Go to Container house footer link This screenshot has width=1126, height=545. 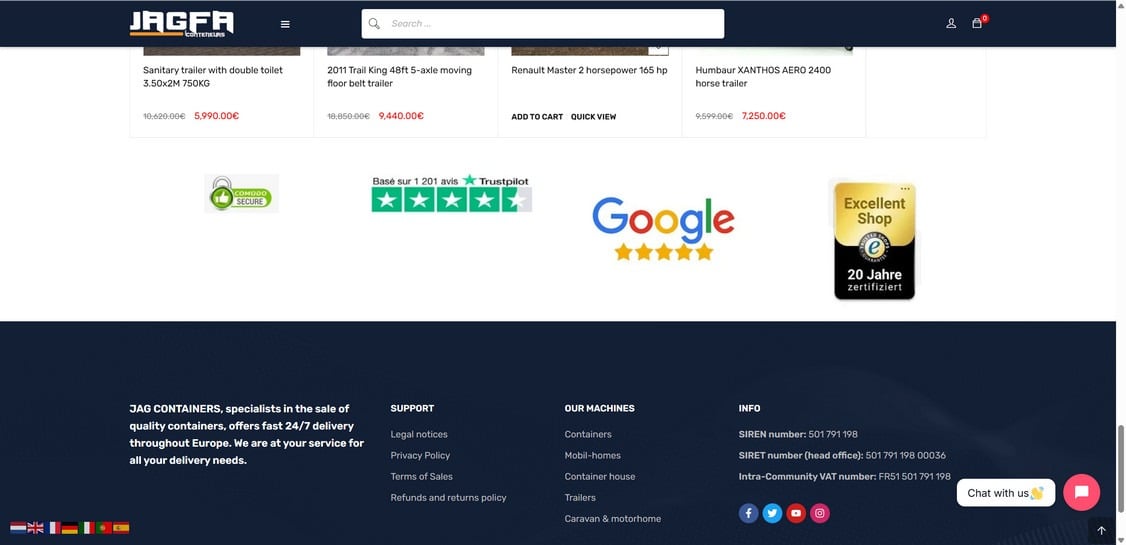[600, 476]
